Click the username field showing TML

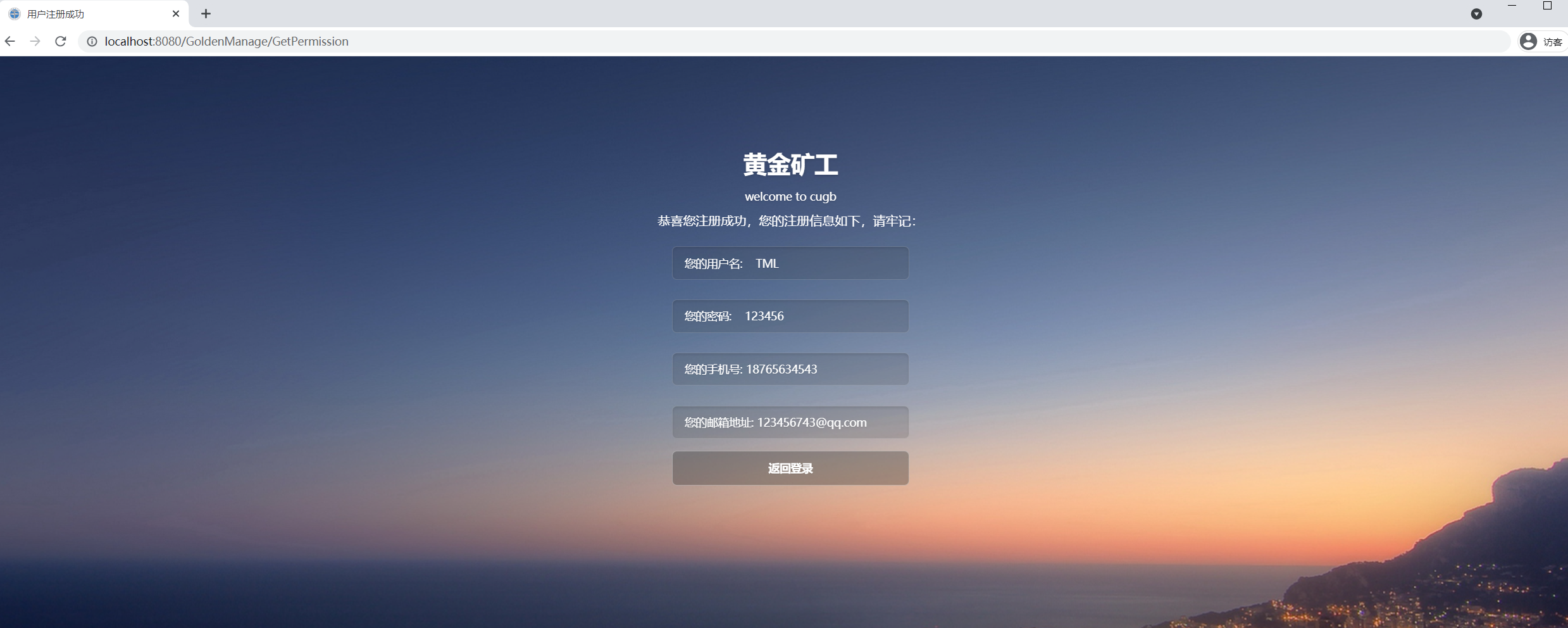(790, 263)
